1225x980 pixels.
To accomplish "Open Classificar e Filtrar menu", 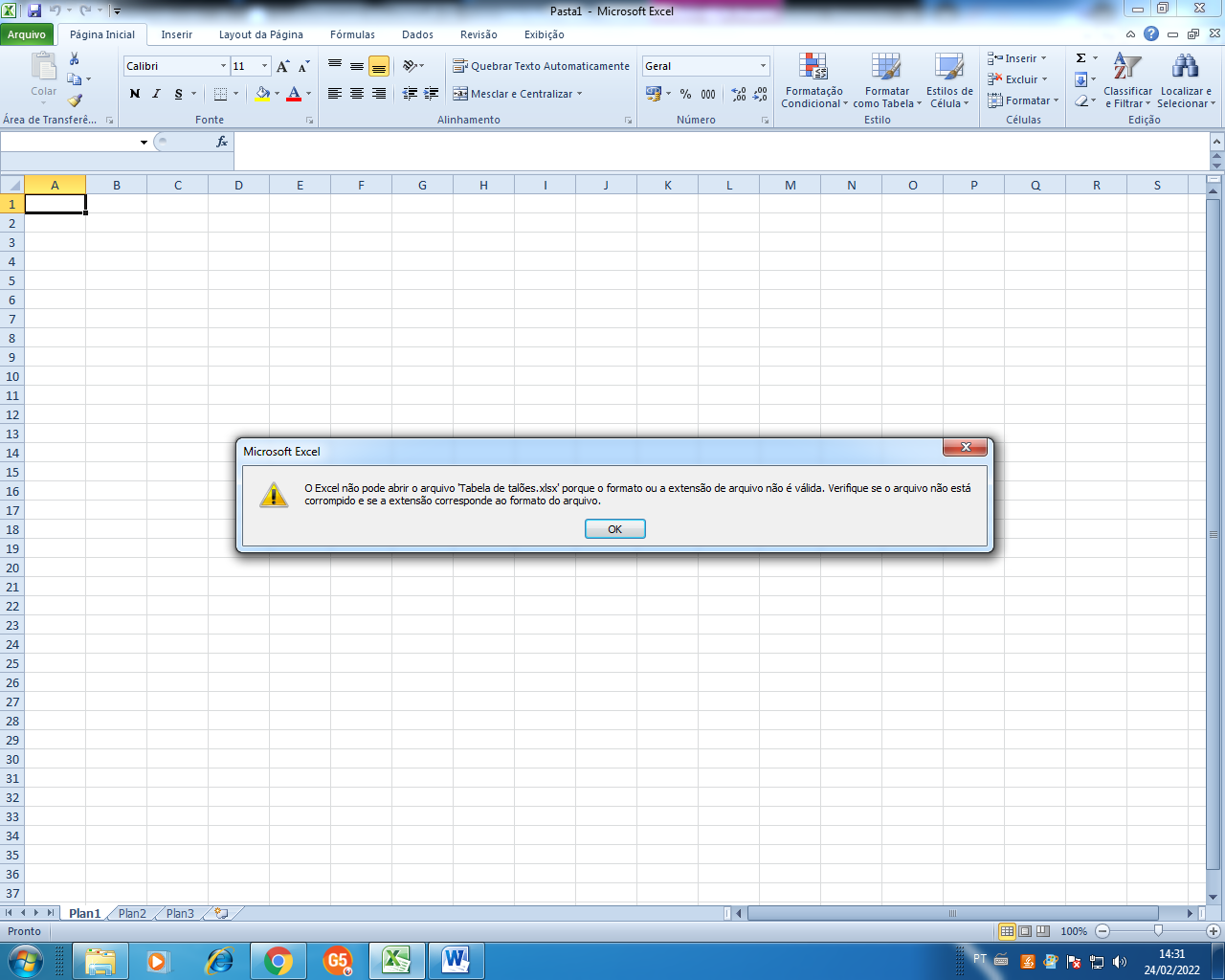I will [1127, 81].
